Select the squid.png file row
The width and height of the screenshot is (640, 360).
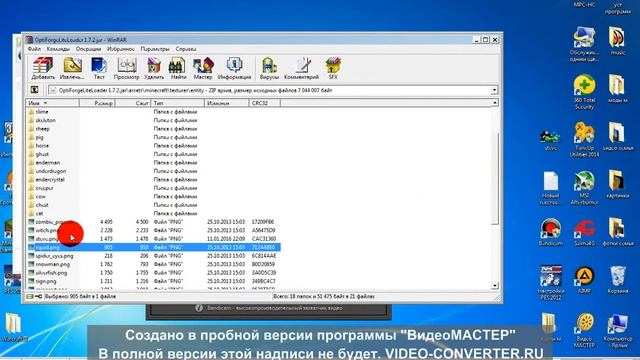154,247
